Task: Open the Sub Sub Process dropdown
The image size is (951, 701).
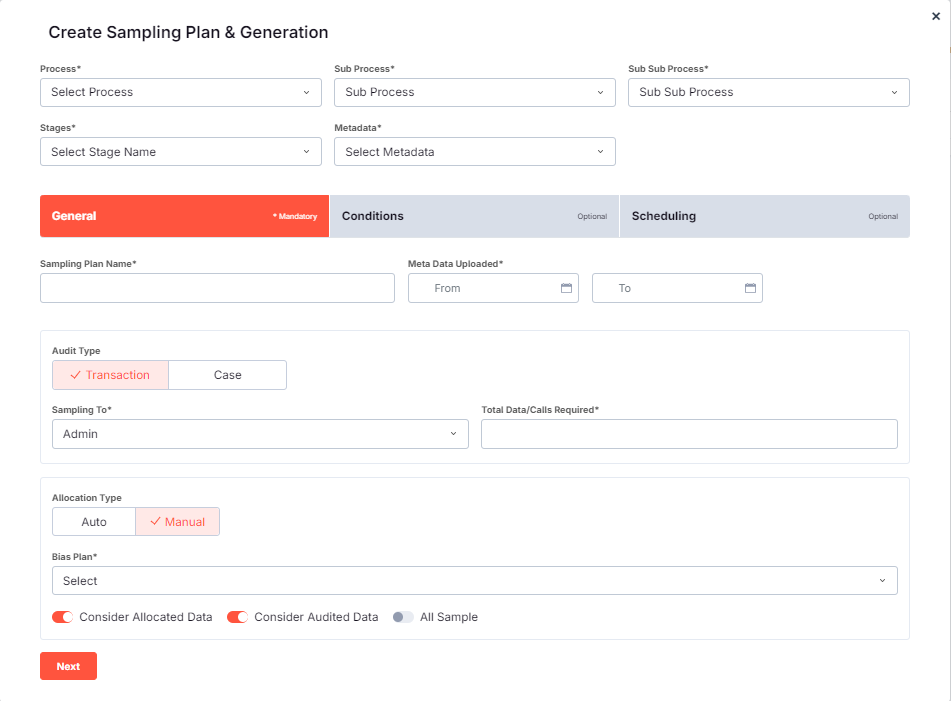Action: 768,91
